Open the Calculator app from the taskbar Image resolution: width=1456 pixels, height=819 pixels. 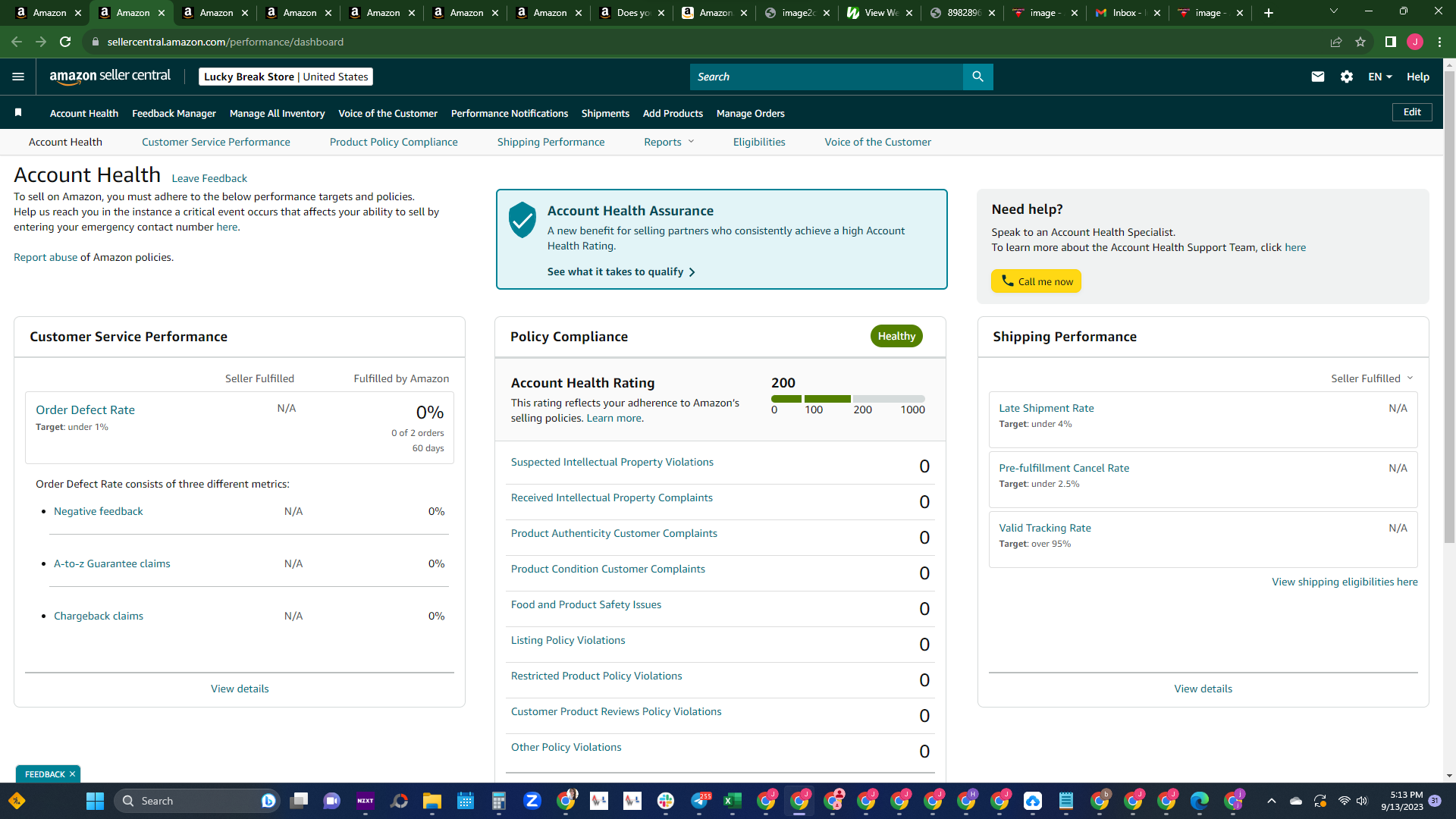[499, 801]
